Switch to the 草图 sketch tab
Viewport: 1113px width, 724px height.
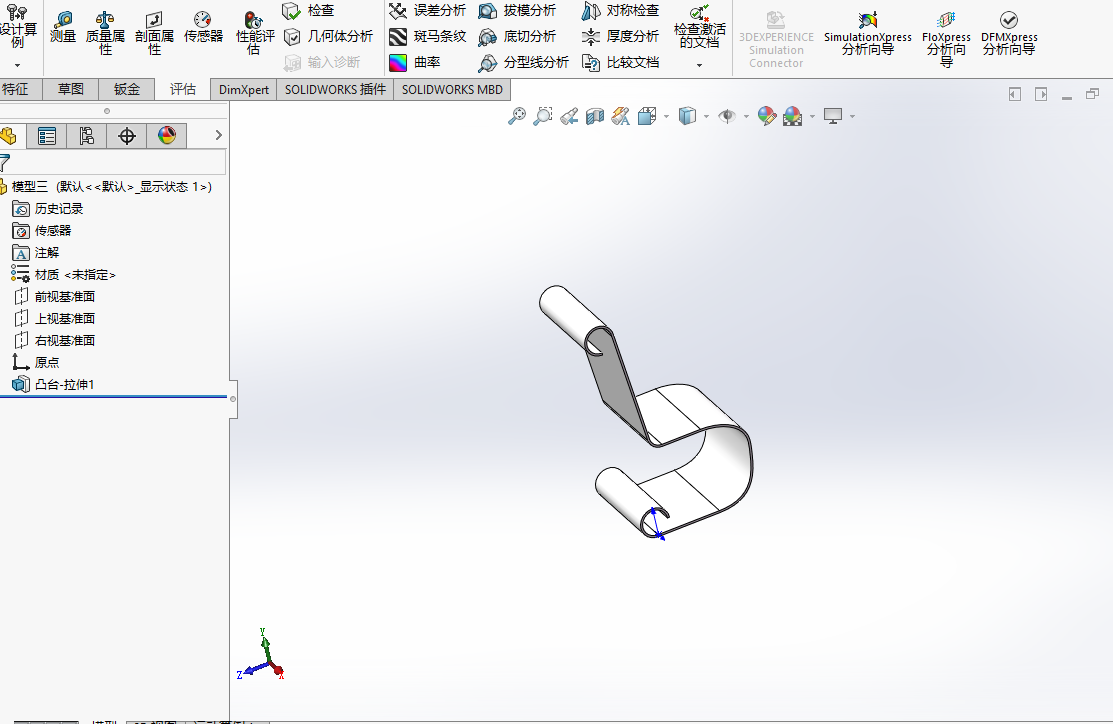[x=71, y=89]
